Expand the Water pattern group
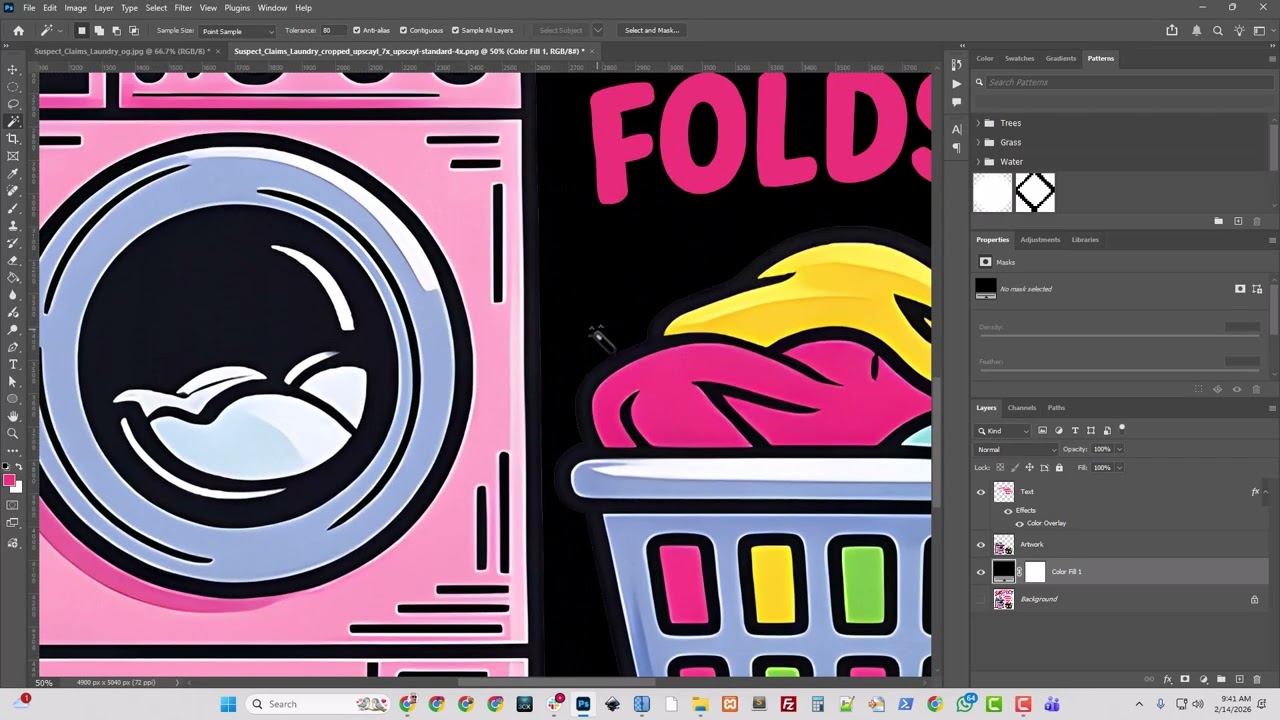Image resolution: width=1280 pixels, height=720 pixels. tap(978, 161)
